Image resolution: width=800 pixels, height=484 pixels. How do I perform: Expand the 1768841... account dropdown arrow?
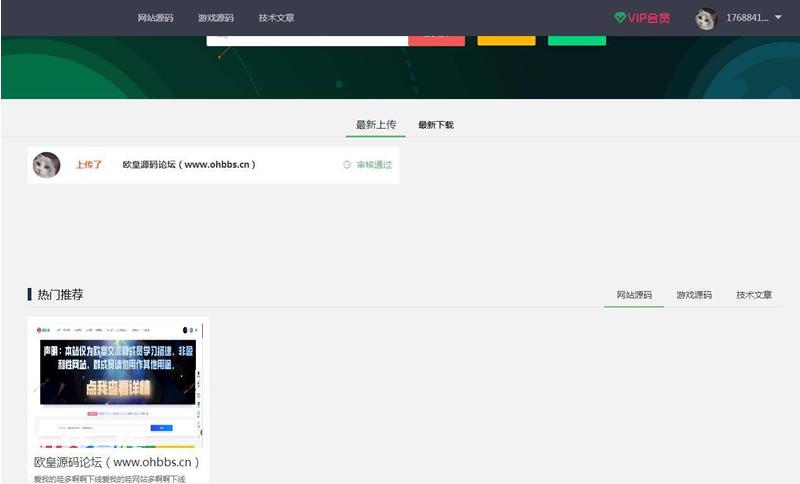tap(778, 17)
